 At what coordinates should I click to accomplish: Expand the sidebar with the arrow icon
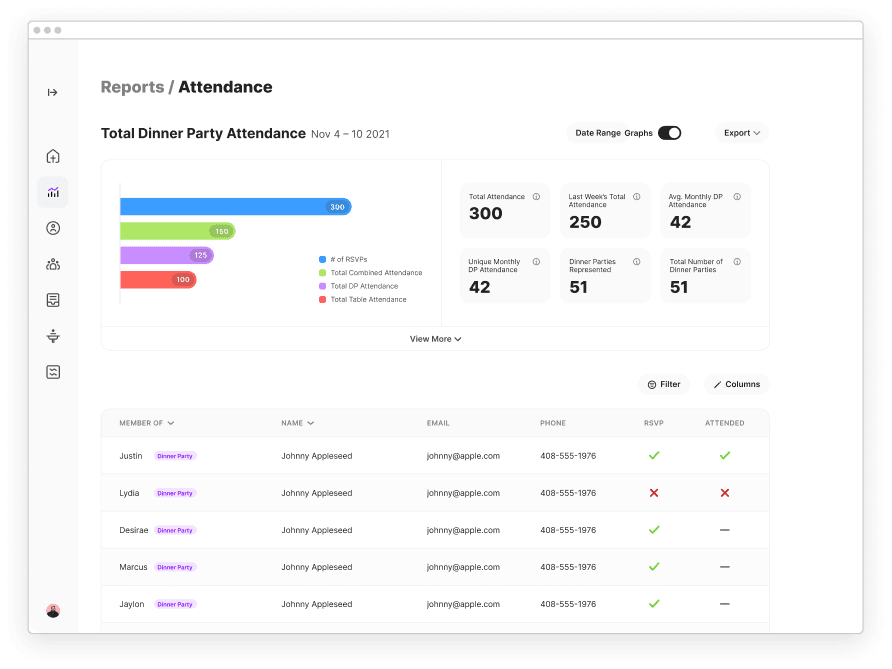(53, 92)
